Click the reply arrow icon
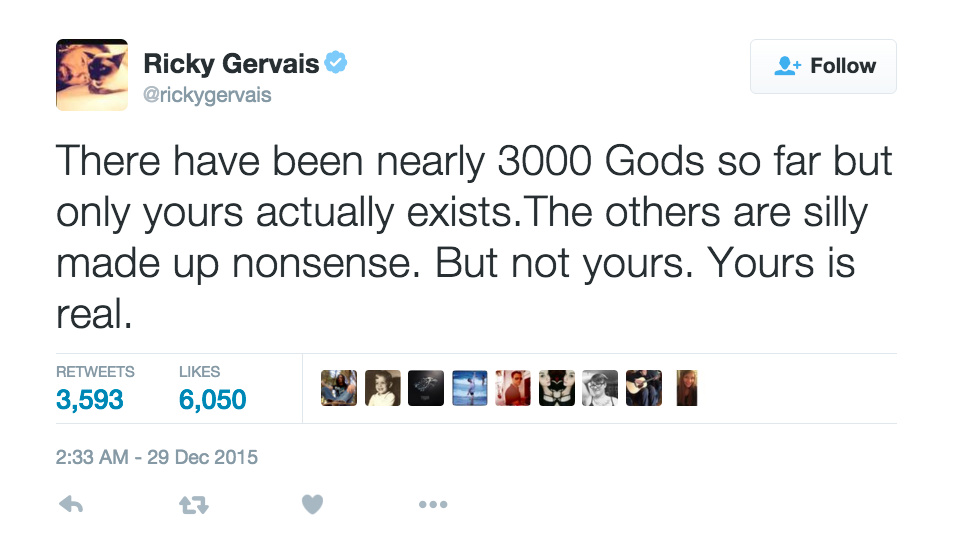This screenshot has width=954, height=537. click(71, 505)
